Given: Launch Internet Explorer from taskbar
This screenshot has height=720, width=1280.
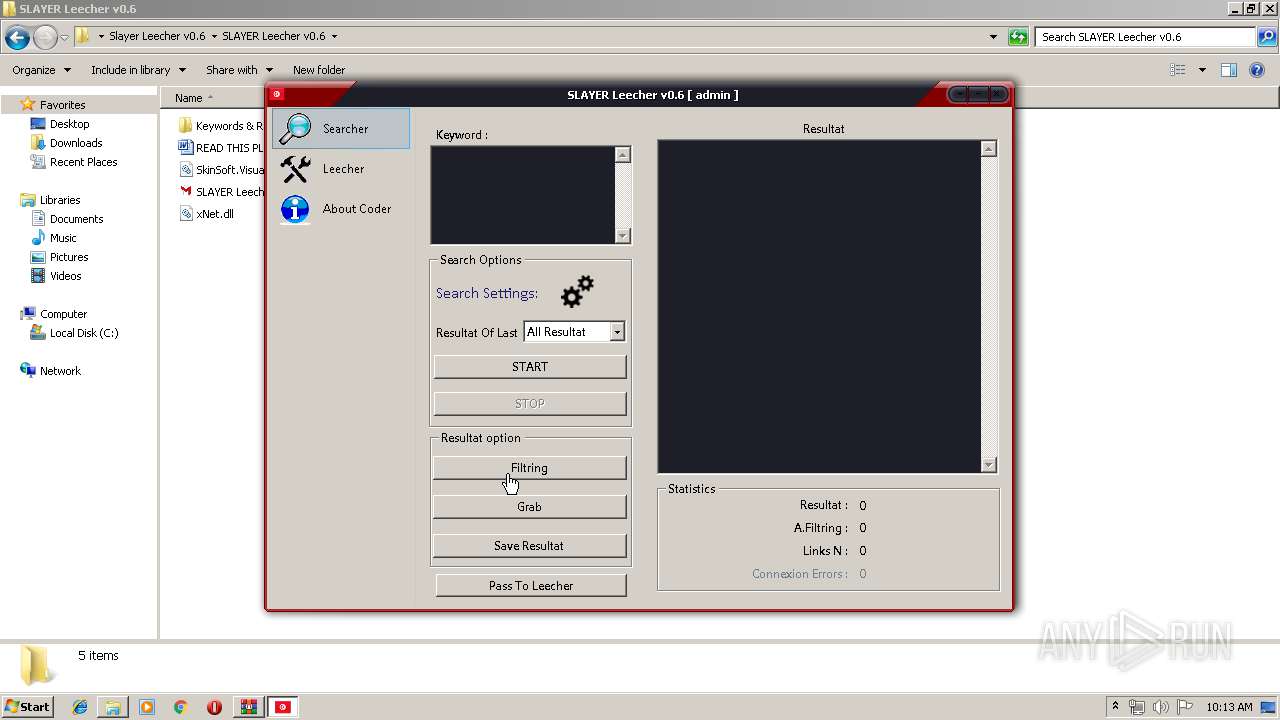Looking at the screenshot, I should (80, 707).
